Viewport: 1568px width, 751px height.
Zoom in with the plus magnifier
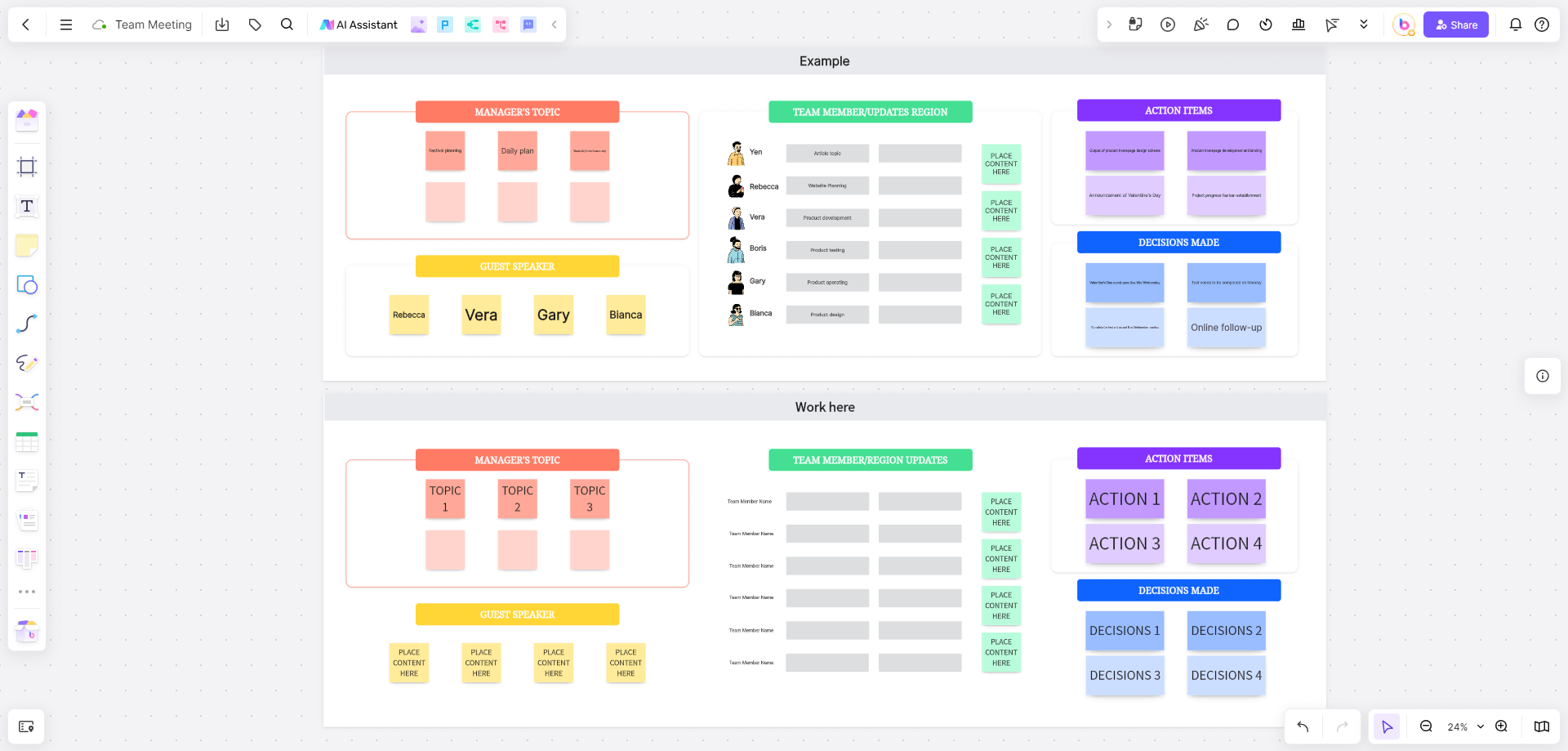pos(1501,726)
